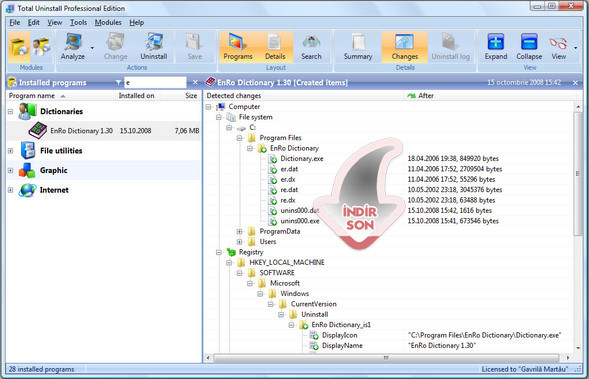Select the DisplayIcon registry value icon

coord(314,335)
